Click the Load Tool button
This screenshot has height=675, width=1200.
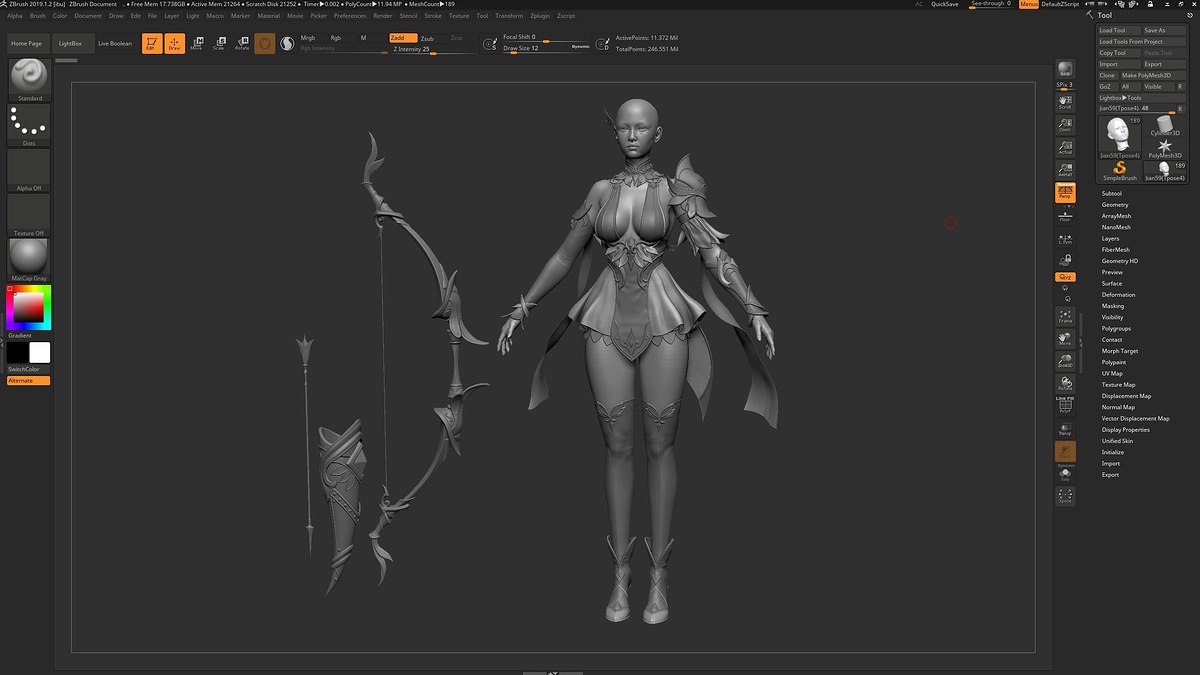click(x=1119, y=30)
